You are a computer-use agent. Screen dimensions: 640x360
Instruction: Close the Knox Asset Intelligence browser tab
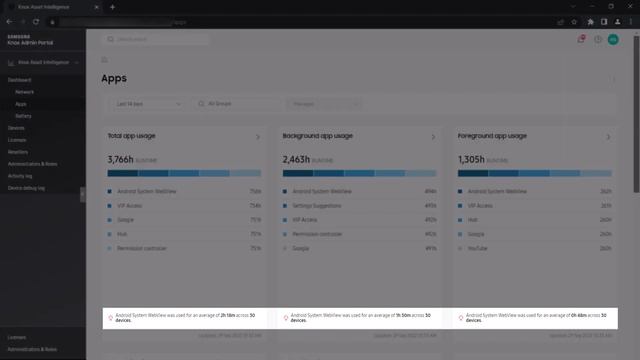96,7
